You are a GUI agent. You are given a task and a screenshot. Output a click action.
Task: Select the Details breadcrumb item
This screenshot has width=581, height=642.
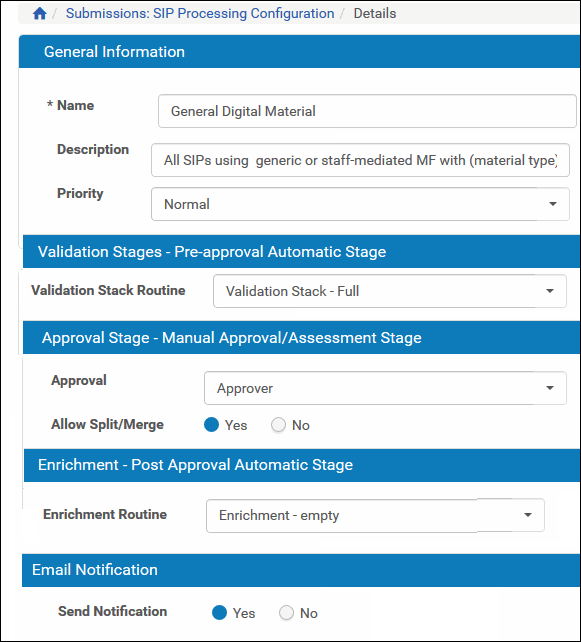(375, 14)
